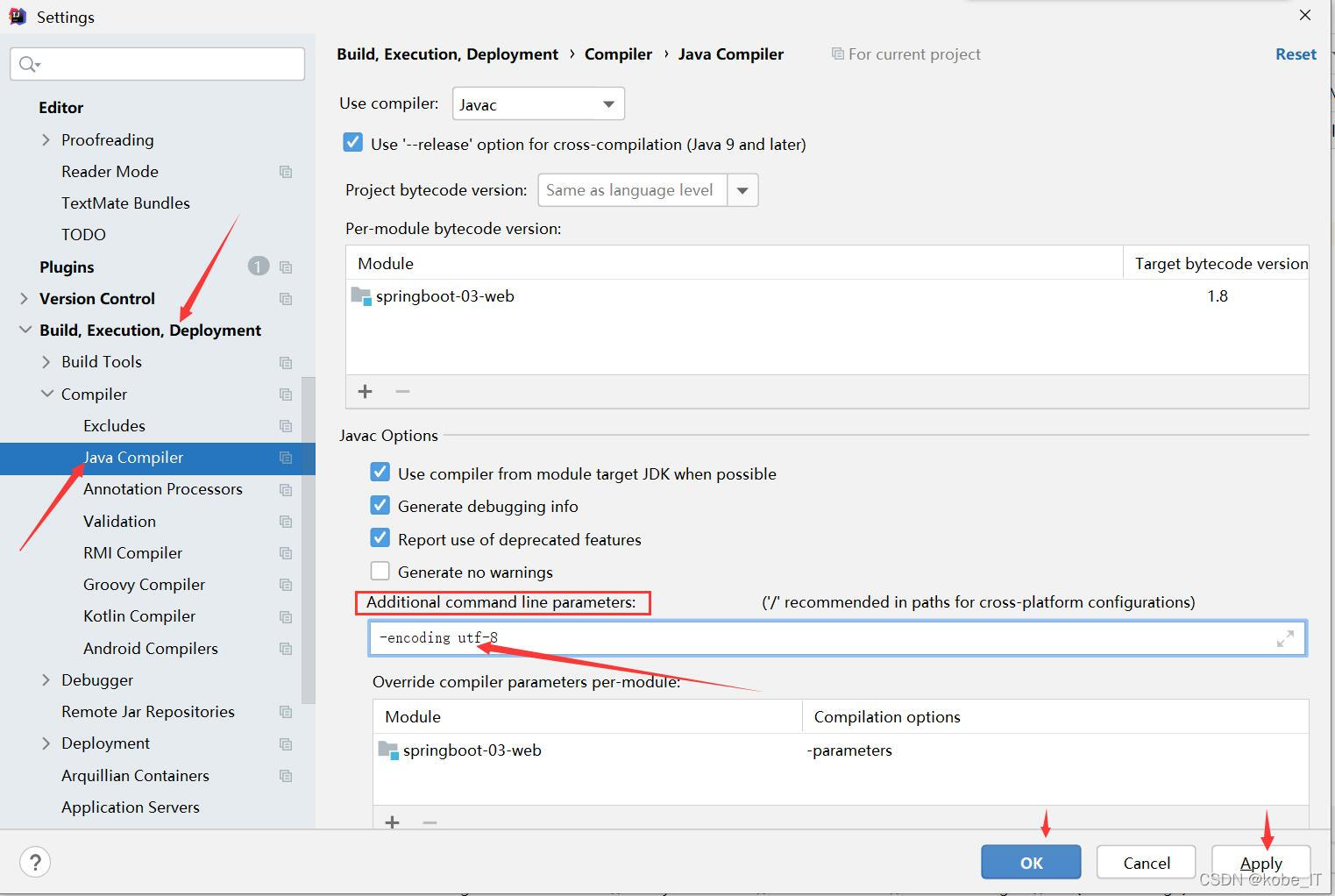Click the settings tree vertical scrollbar
Screen dimensions: 1335x896
(308, 540)
